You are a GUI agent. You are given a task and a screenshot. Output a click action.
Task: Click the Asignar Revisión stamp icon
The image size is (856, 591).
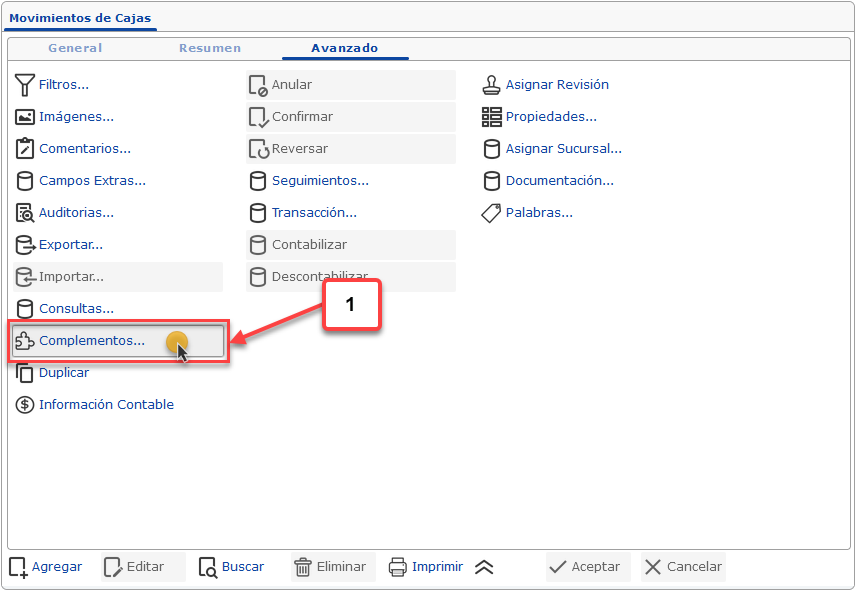[491, 85]
